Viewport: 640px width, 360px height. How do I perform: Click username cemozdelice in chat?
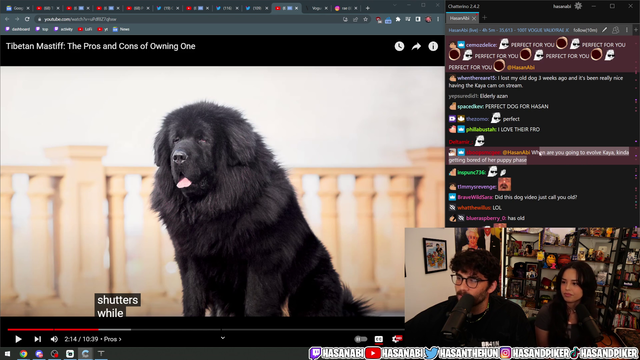[482, 45]
